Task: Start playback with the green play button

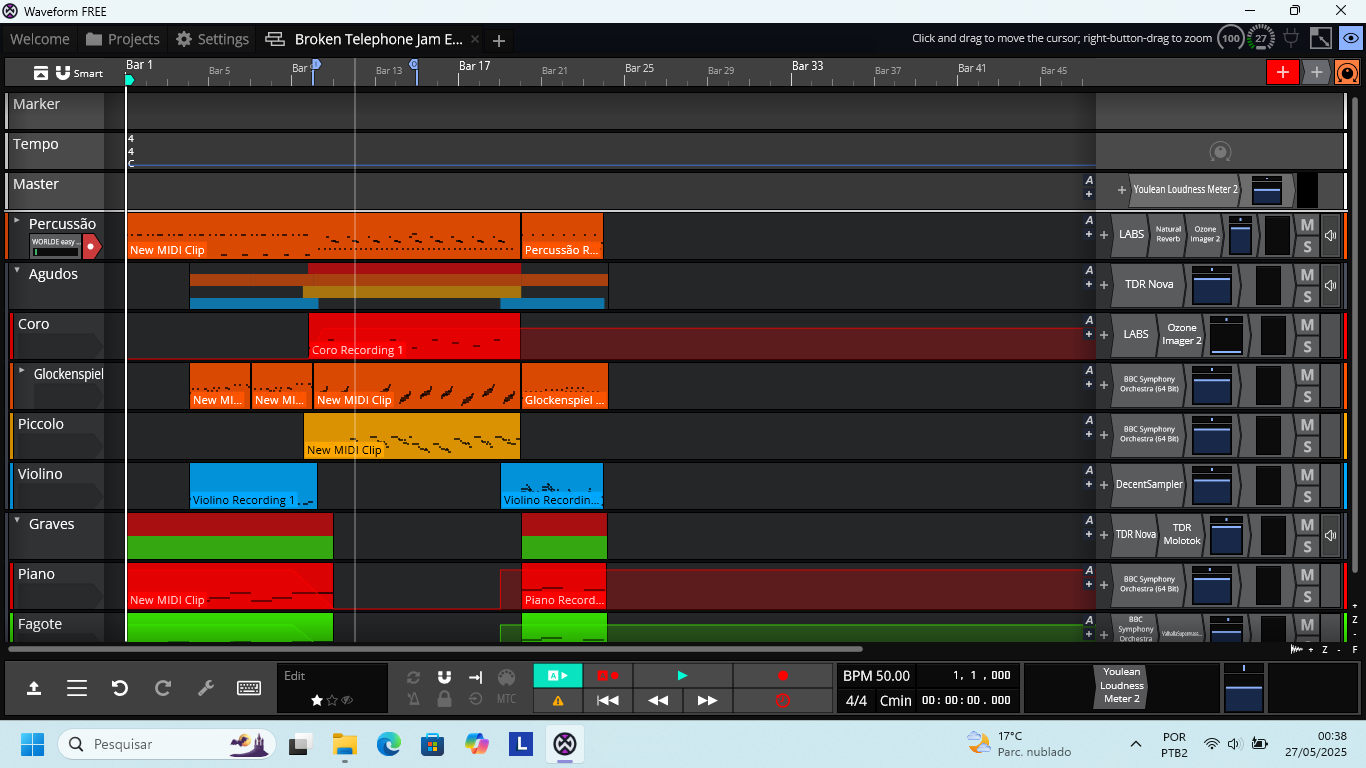Action: tap(683, 676)
